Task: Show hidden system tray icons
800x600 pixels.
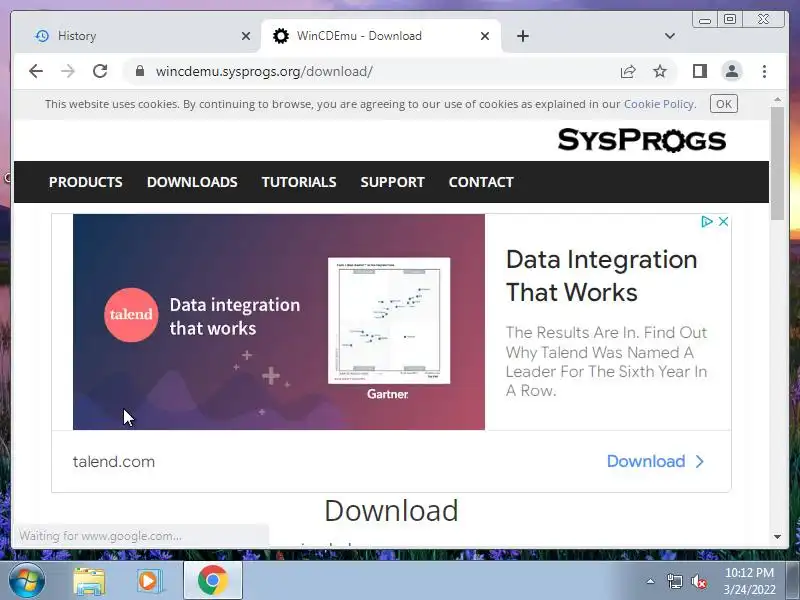Action: 650,581
